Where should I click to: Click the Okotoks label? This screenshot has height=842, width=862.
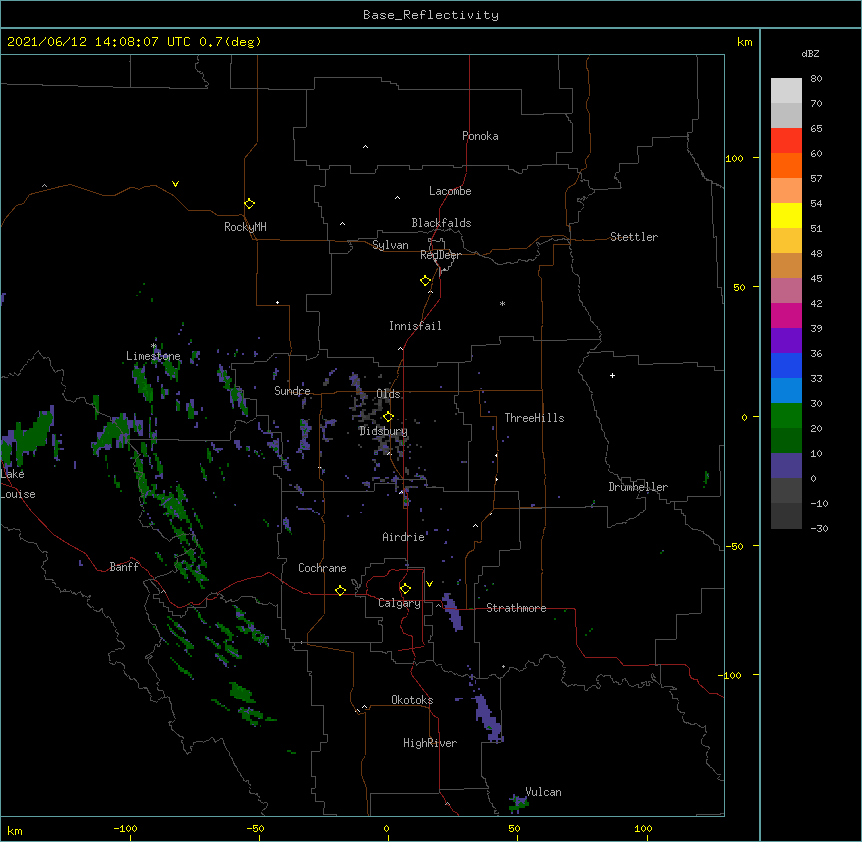[x=412, y=700]
